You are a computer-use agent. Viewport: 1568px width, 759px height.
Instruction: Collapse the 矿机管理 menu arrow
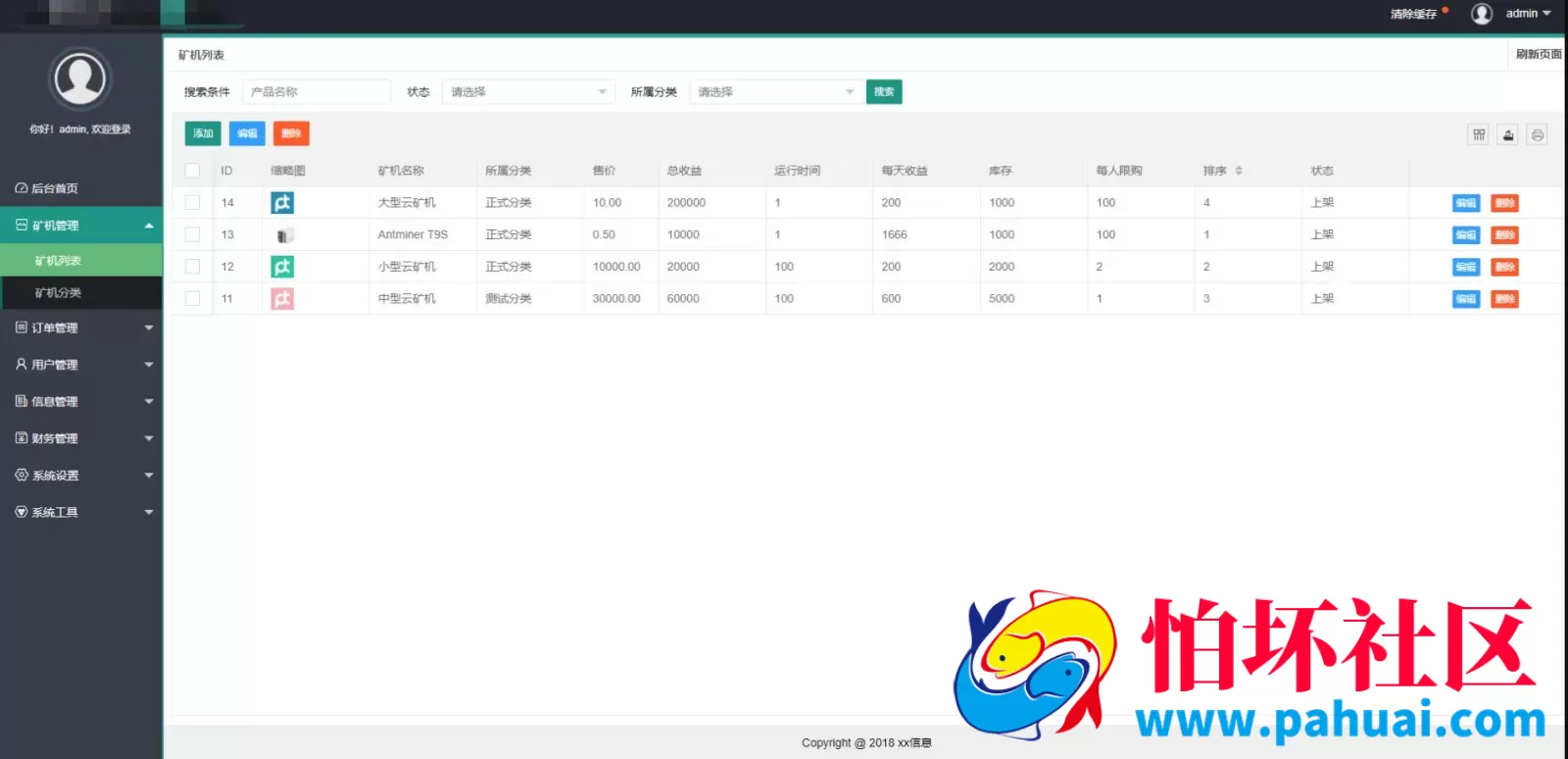pos(149,226)
